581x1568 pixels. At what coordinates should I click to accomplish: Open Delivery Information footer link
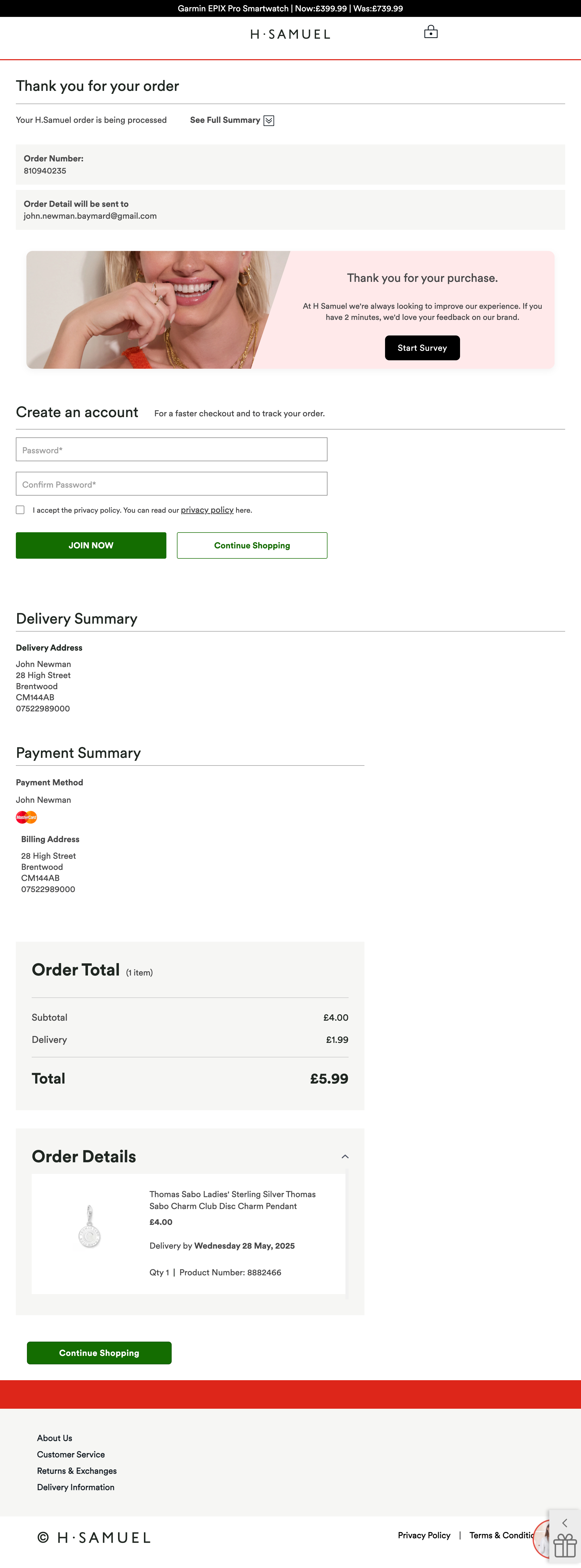(76, 1487)
